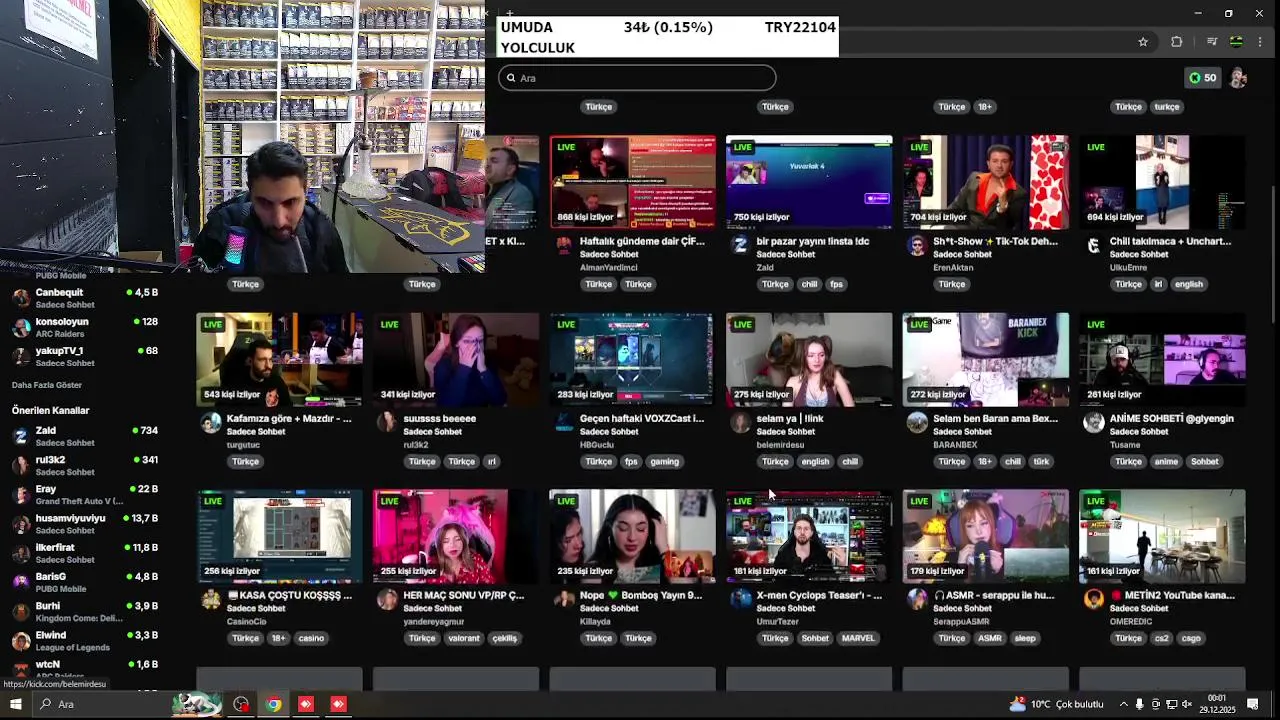Open Windows Start menu
Image resolution: width=1280 pixels, height=720 pixels.
[15, 704]
